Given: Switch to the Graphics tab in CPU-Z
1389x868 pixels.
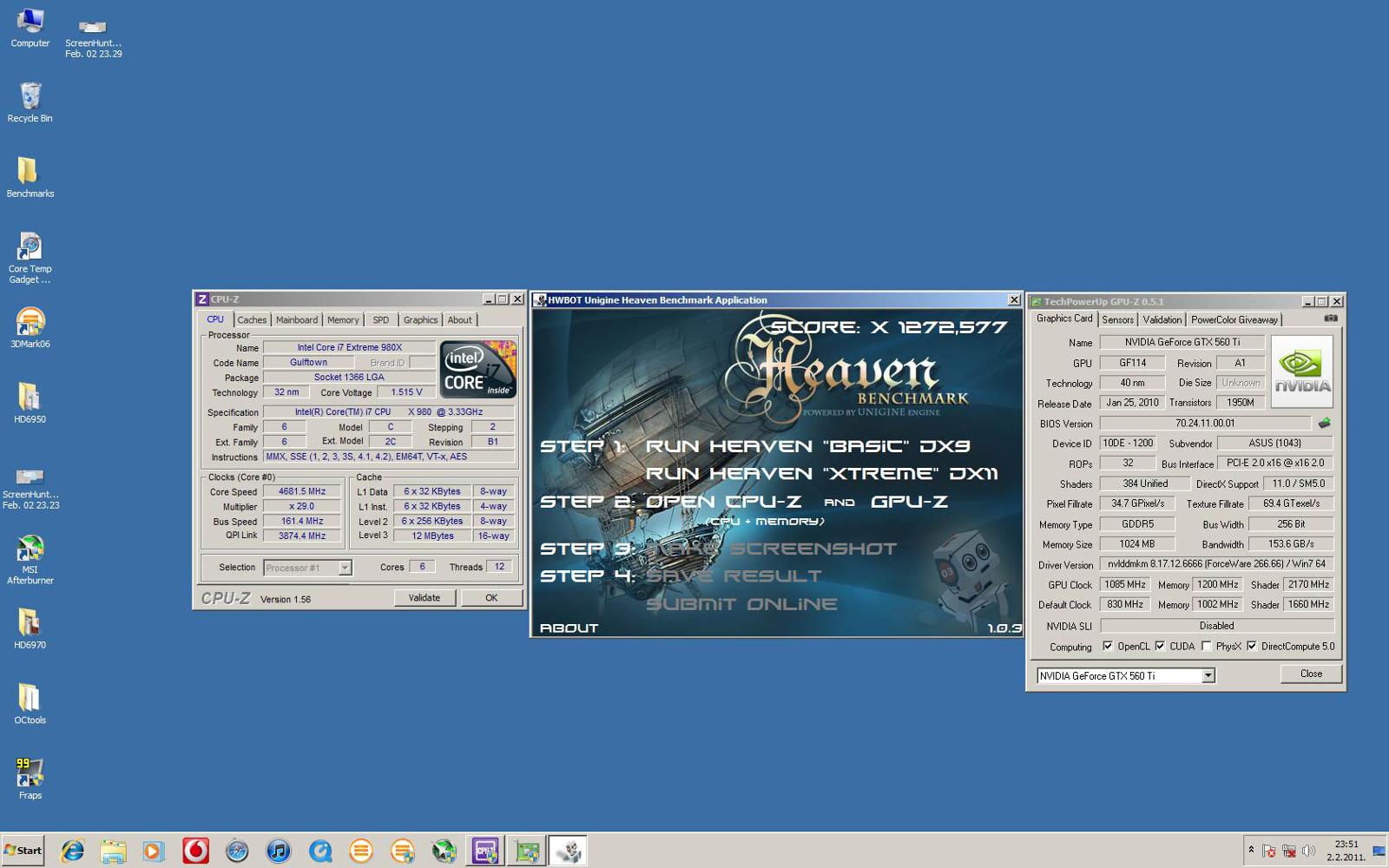Looking at the screenshot, I should [421, 320].
